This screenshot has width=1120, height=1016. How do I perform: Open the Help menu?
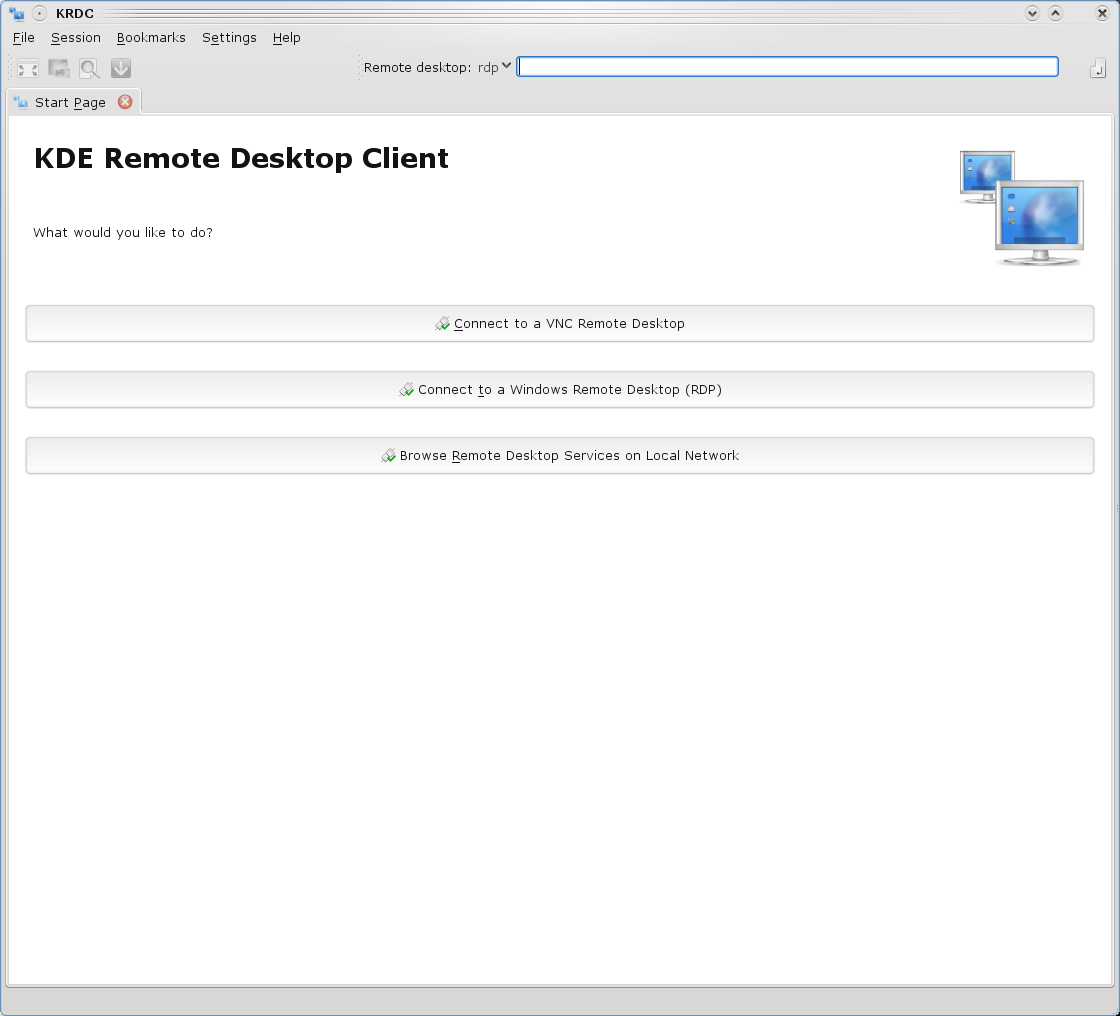(286, 38)
